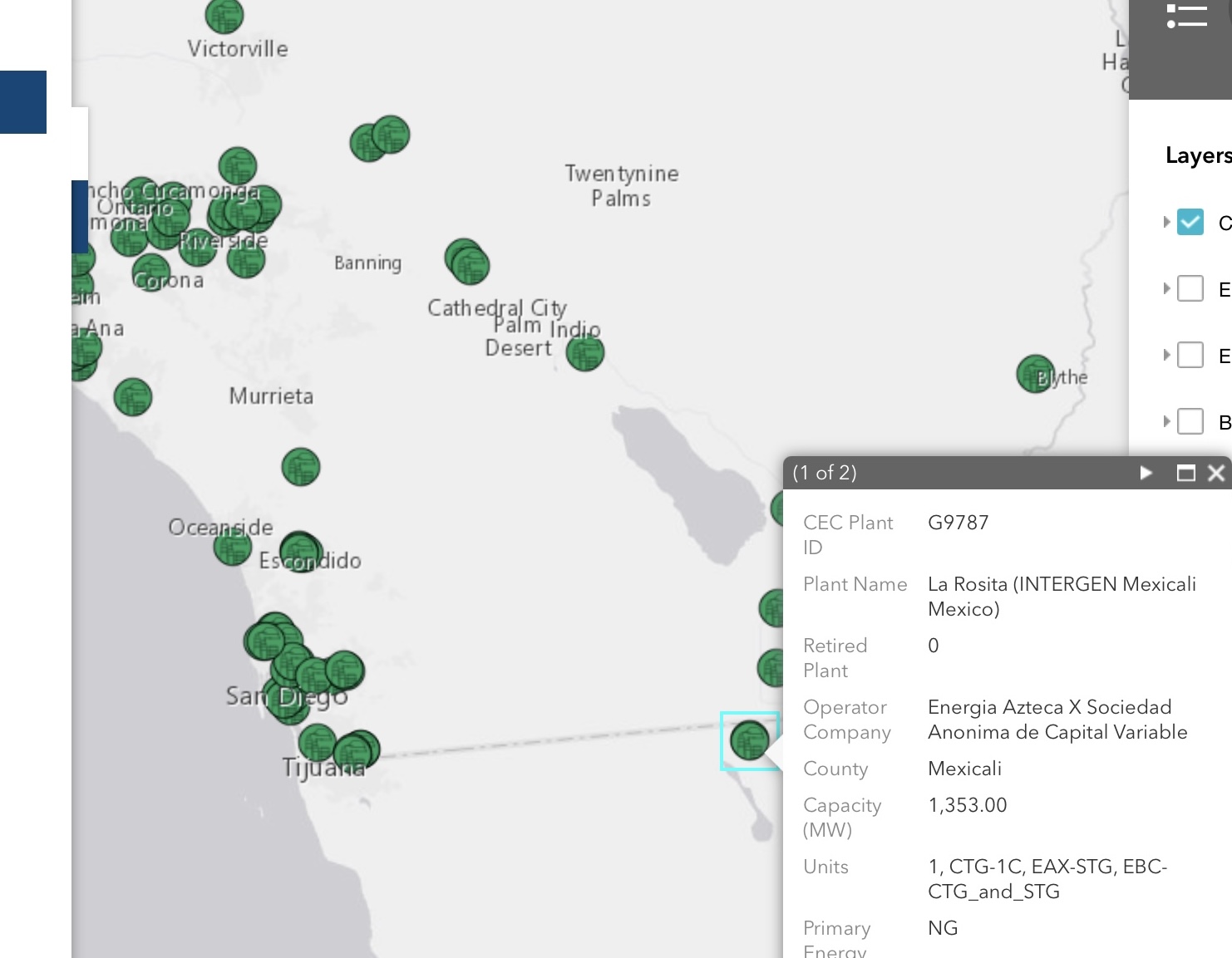Uncheck the checked top layer checkbox
The image size is (1232, 958).
(1190, 222)
